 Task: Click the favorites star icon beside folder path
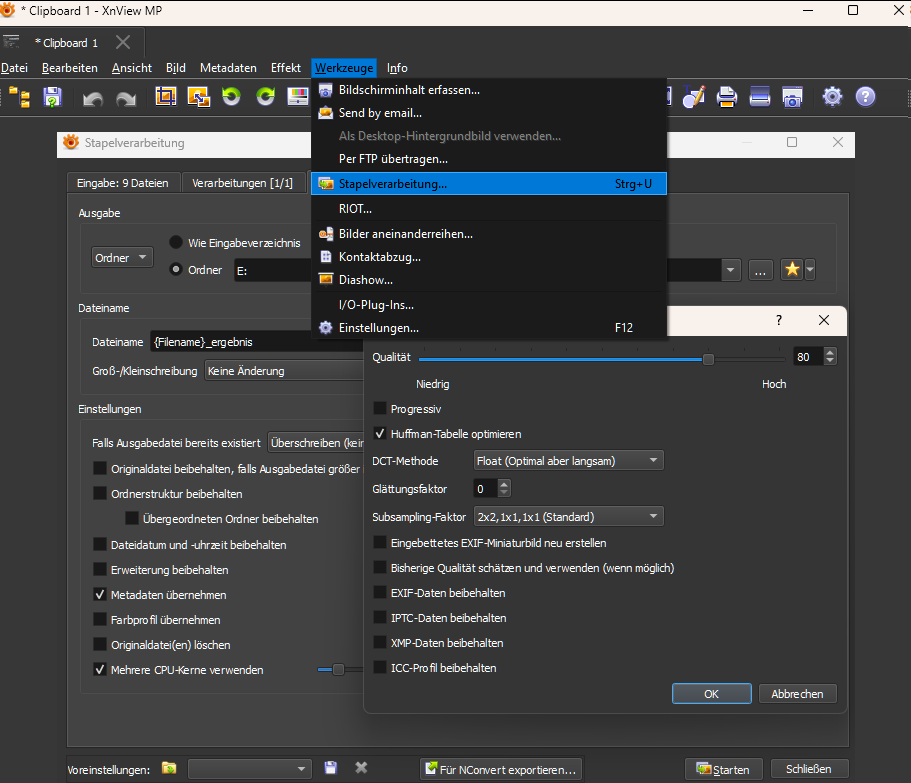click(x=792, y=270)
